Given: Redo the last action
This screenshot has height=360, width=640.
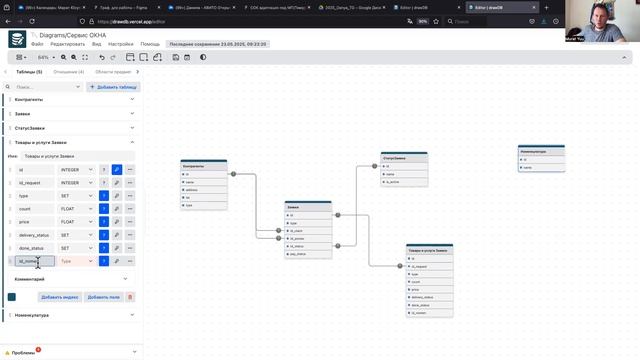Looking at the screenshot, I should coord(113,58).
